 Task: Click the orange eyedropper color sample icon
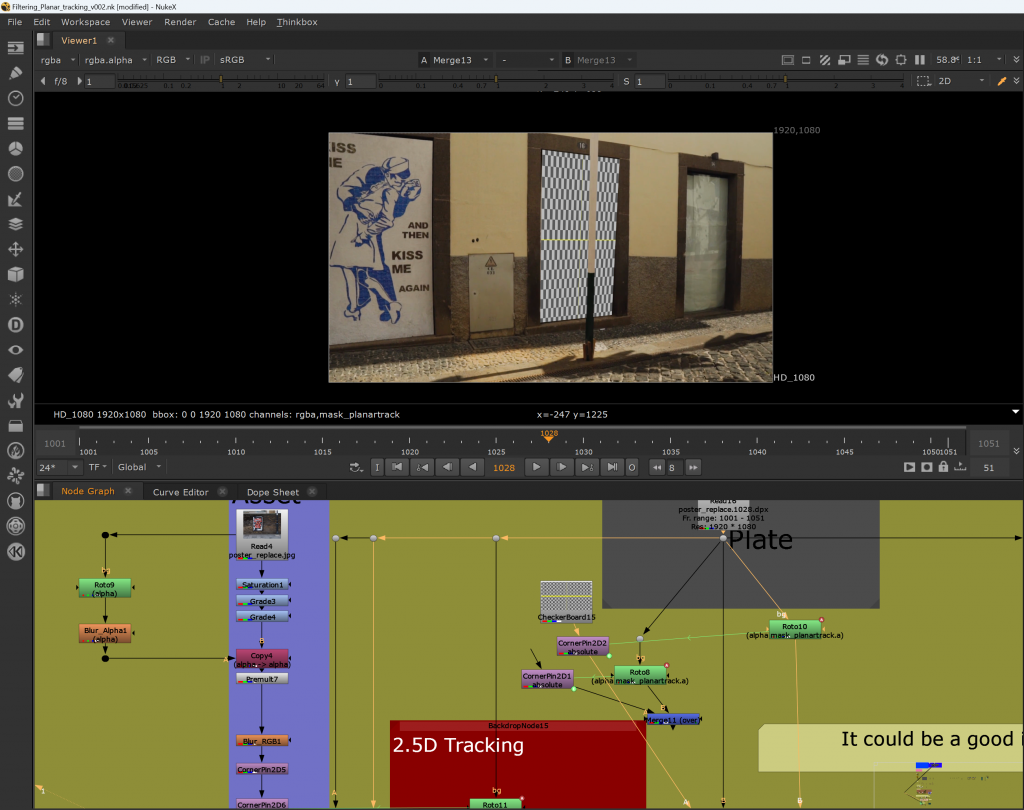click(x=1001, y=81)
